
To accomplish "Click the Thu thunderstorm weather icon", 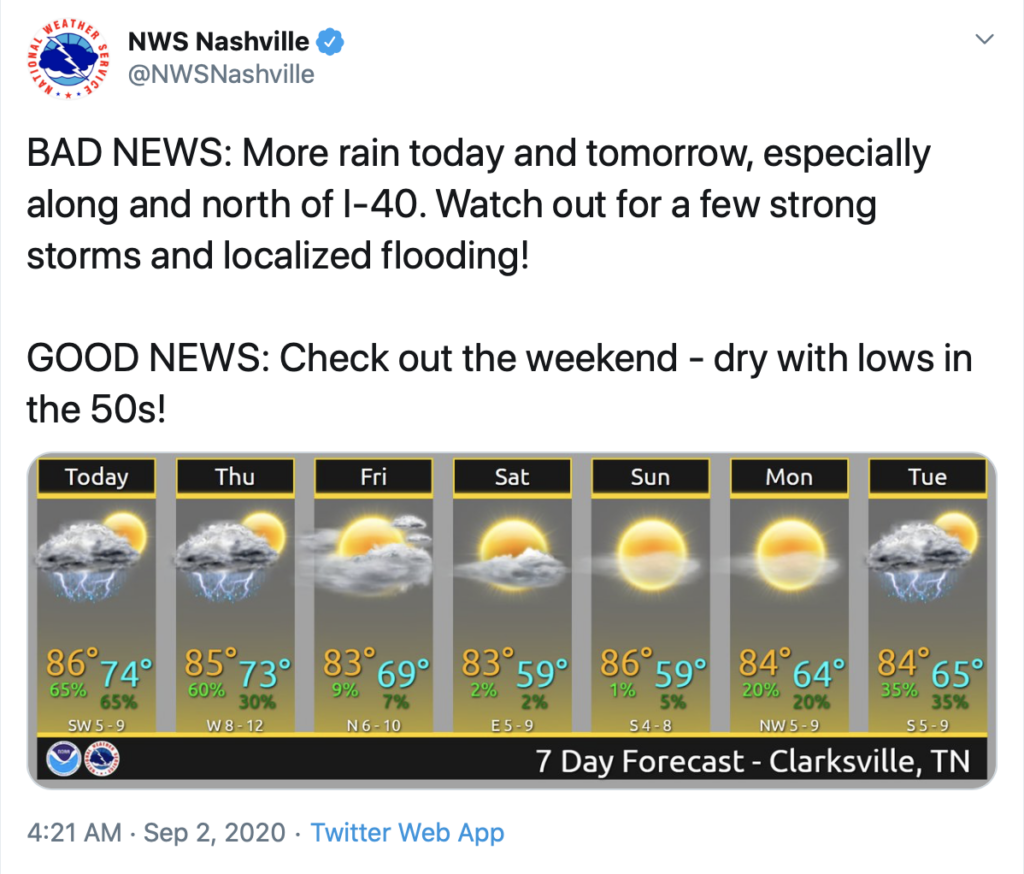I will tap(231, 557).
